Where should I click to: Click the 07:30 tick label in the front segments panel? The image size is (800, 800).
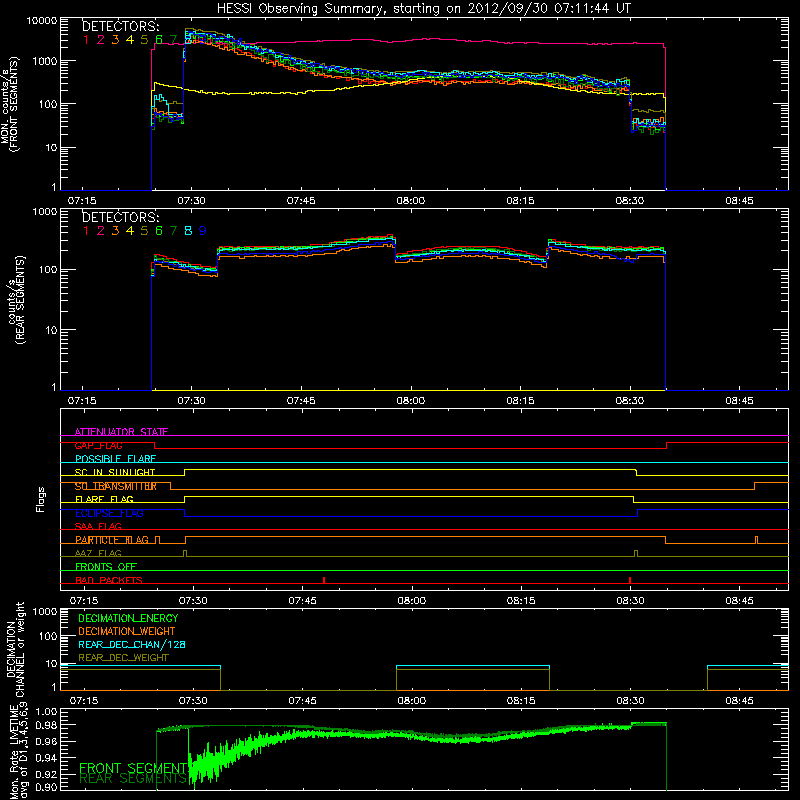tap(191, 201)
